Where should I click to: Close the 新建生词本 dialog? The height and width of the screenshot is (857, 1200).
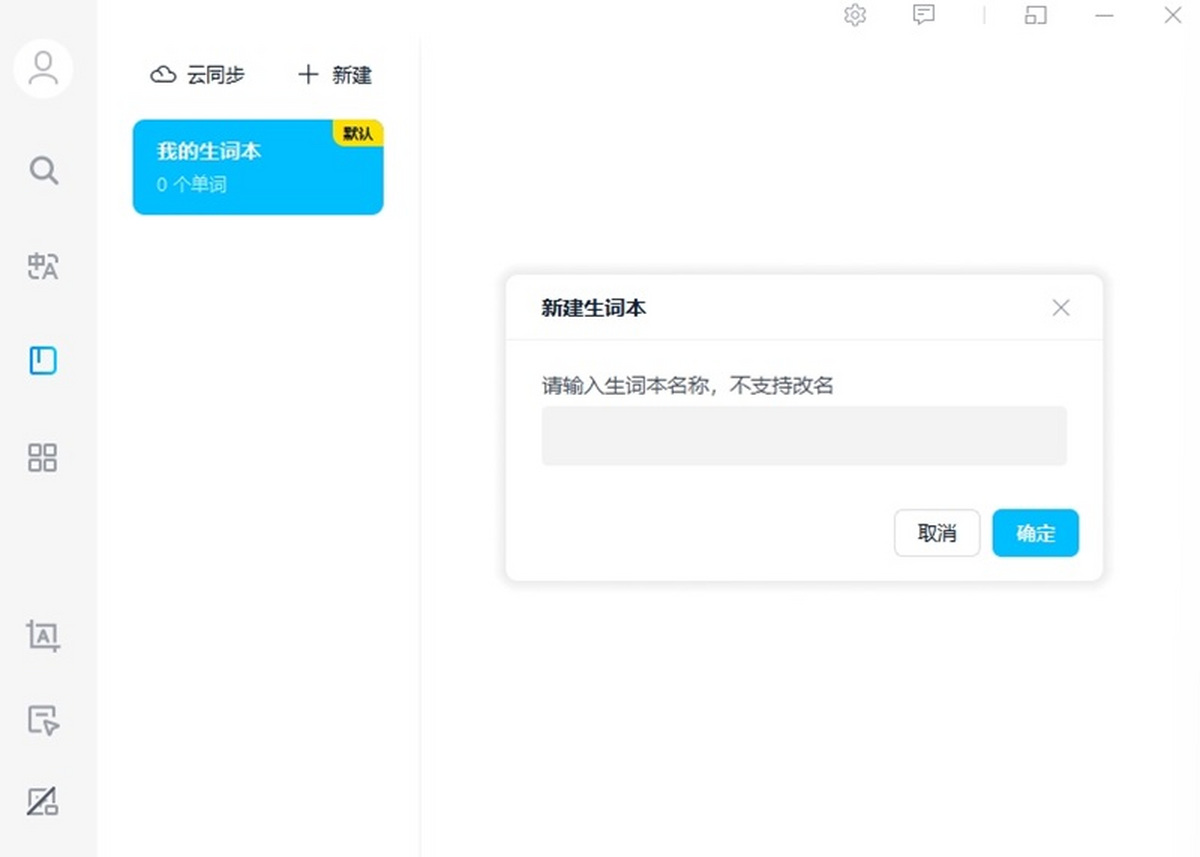1061,308
